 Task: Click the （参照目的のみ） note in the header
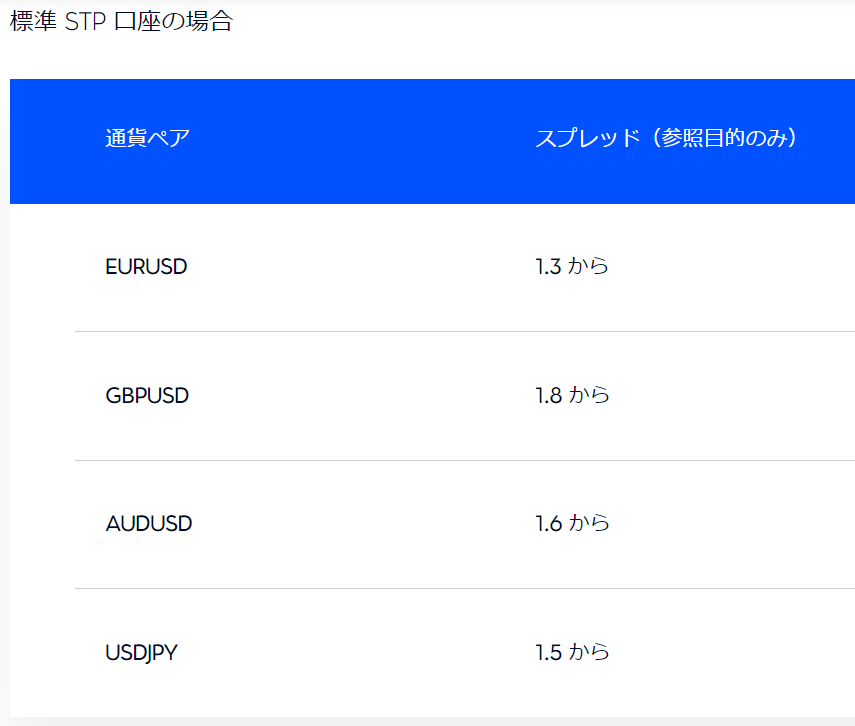(722, 138)
